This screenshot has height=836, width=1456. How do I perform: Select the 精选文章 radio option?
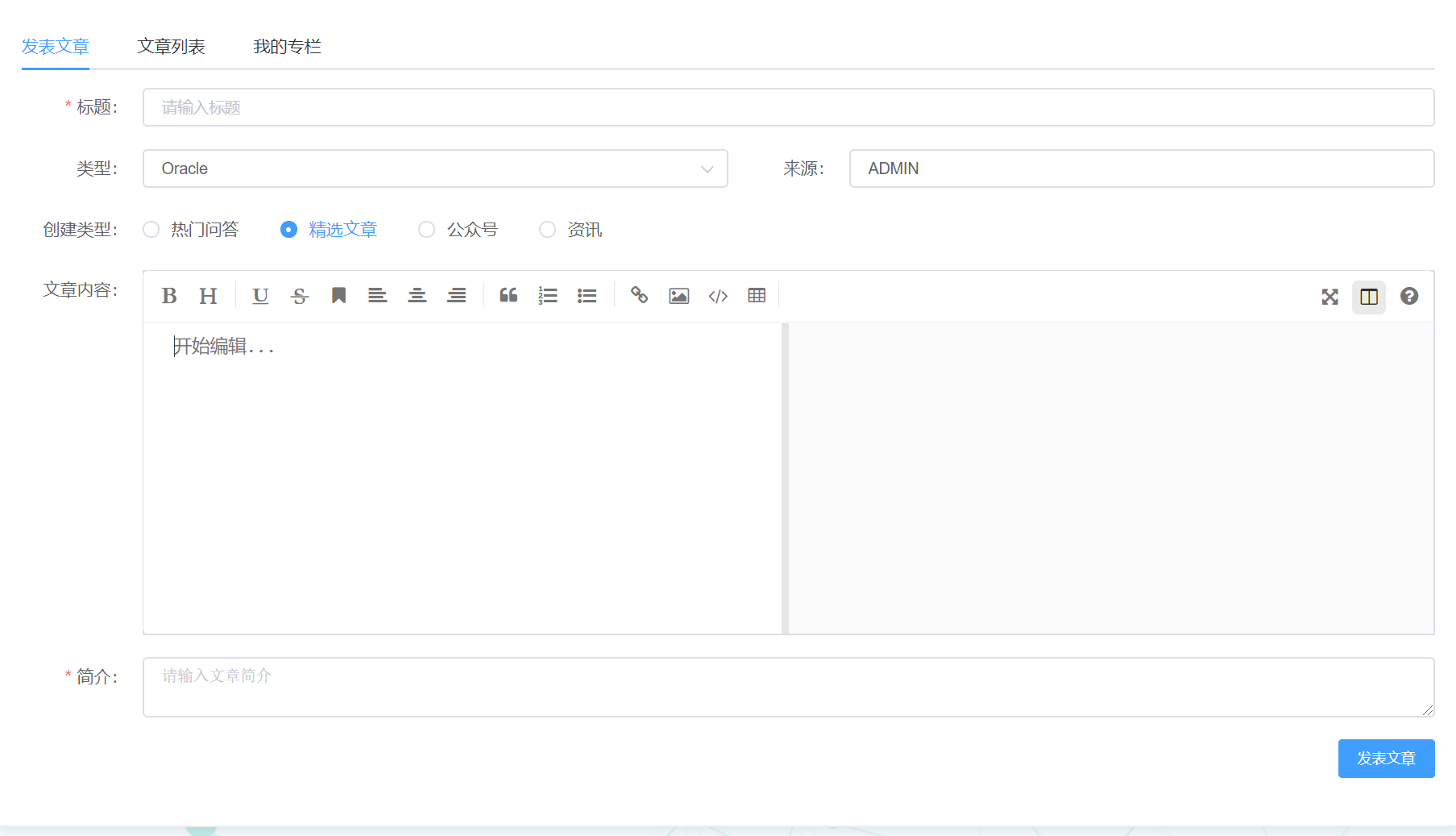(x=329, y=230)
